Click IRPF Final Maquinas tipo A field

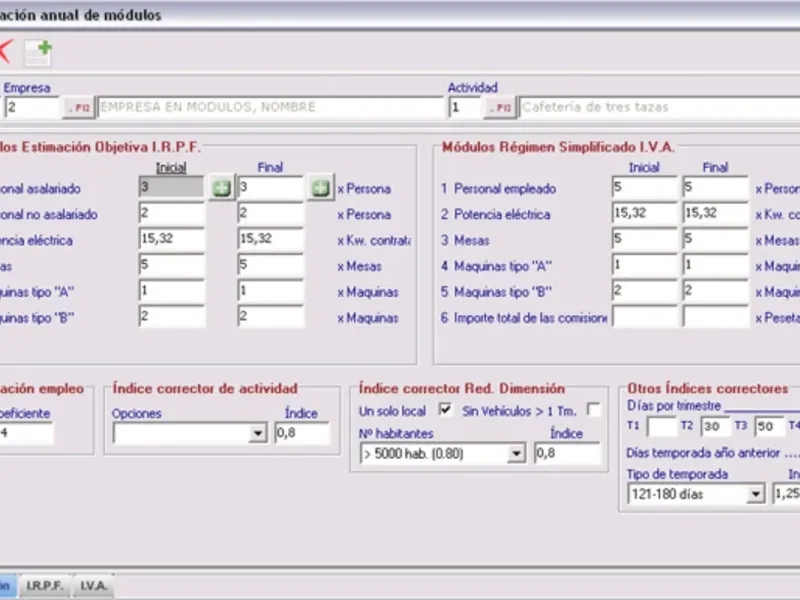pos(271,291)
